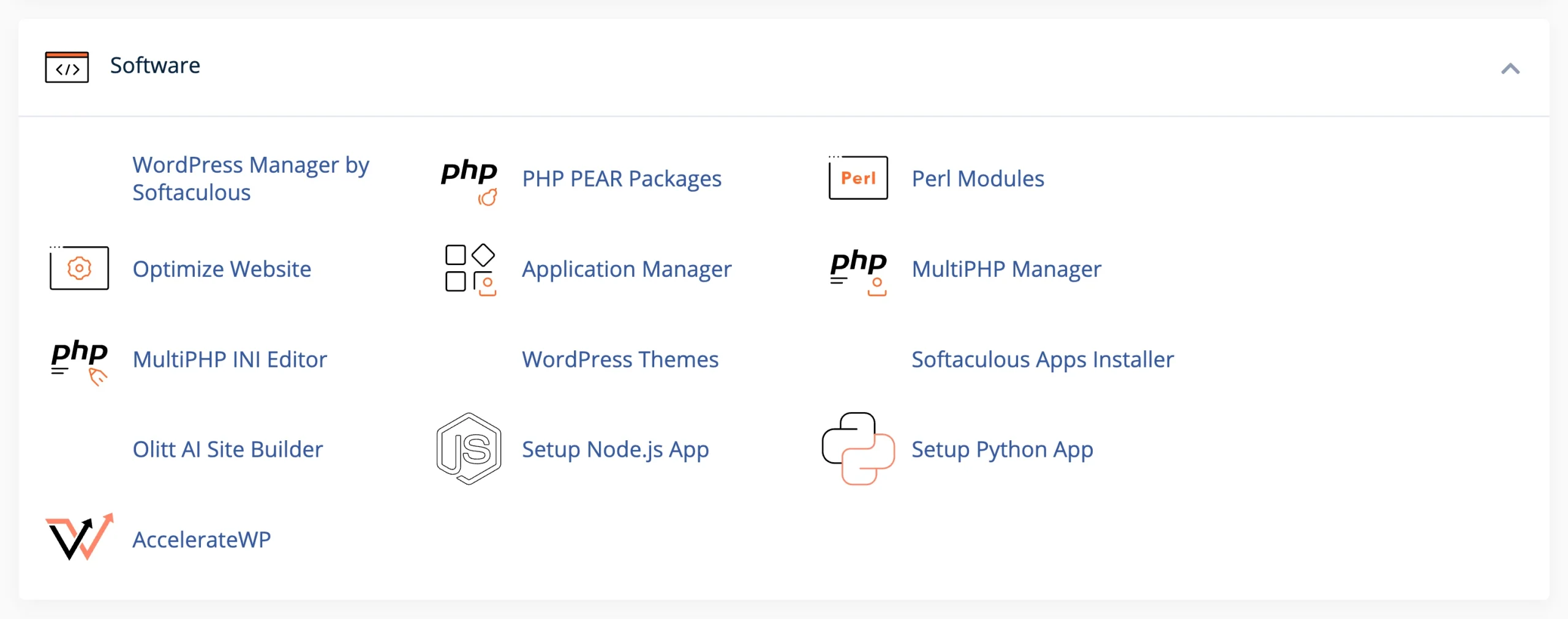
Task: Launch Application Manager link
Action: pos(627,269)
